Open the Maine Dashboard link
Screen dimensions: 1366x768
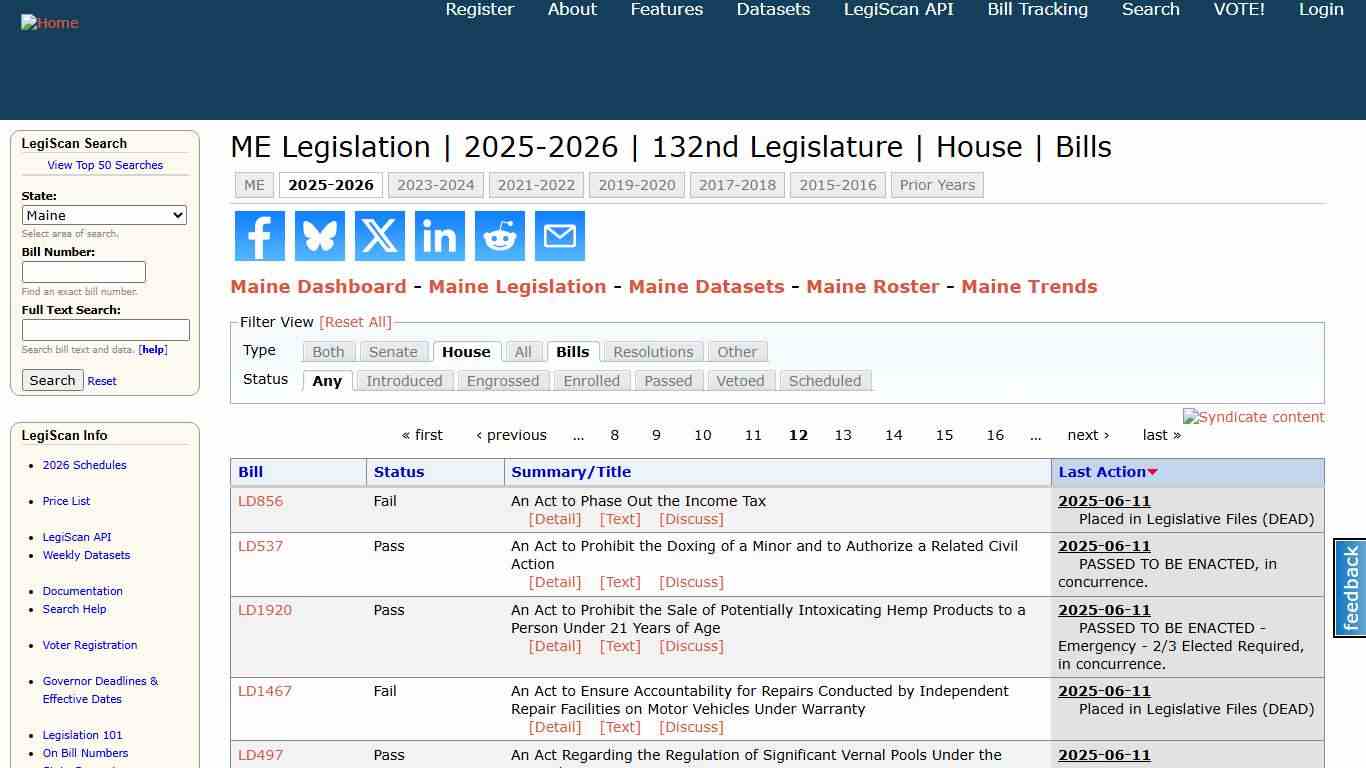[x=318, y=286]
